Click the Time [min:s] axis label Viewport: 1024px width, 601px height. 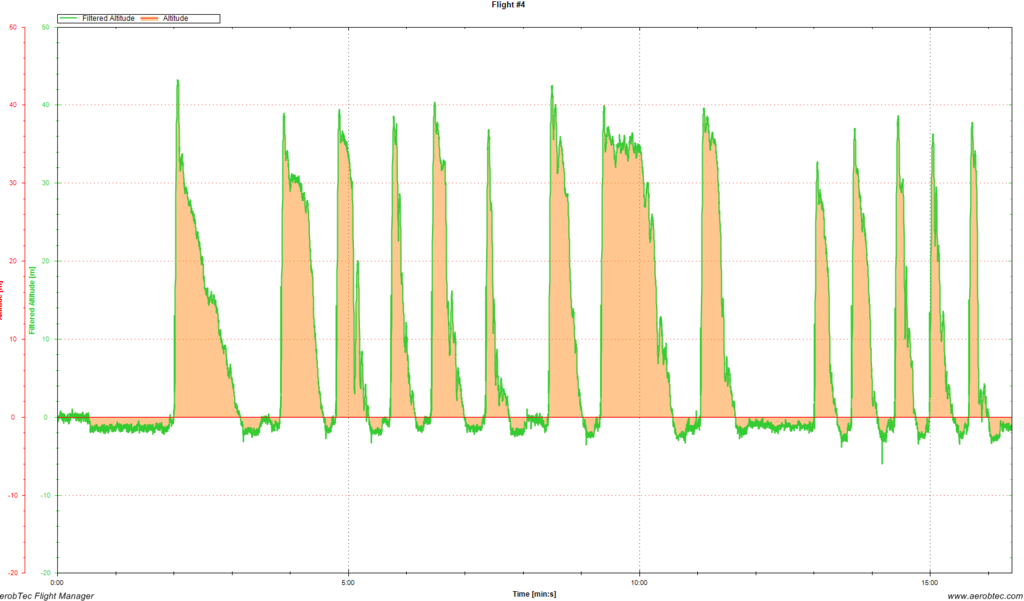coord(535,594)
